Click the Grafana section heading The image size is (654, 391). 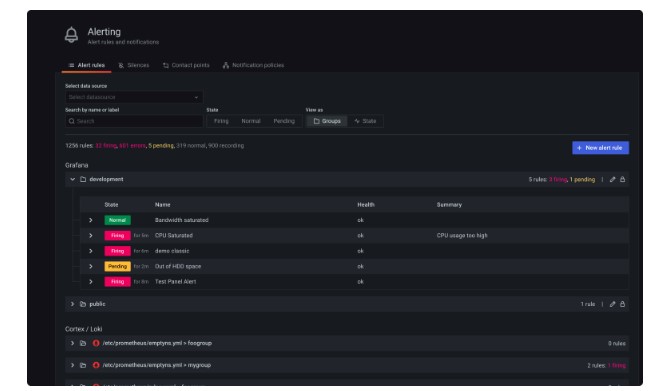click(x=77, y=165)
